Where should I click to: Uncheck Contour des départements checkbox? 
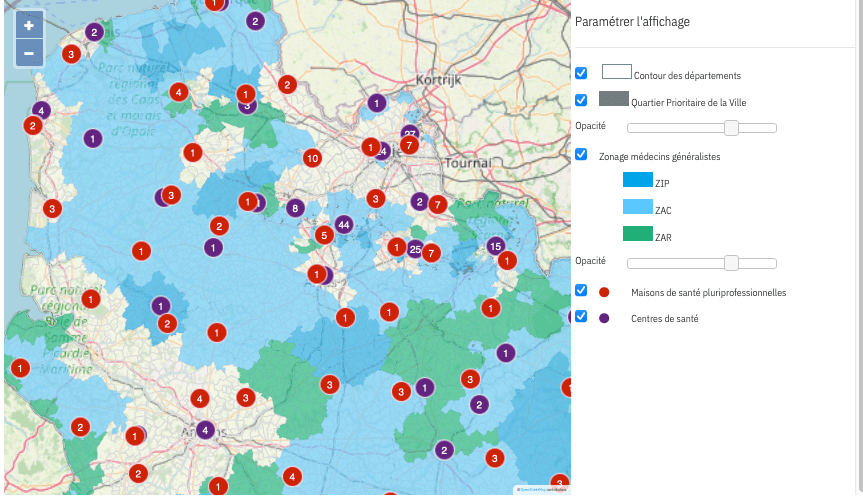click(581, 73)
